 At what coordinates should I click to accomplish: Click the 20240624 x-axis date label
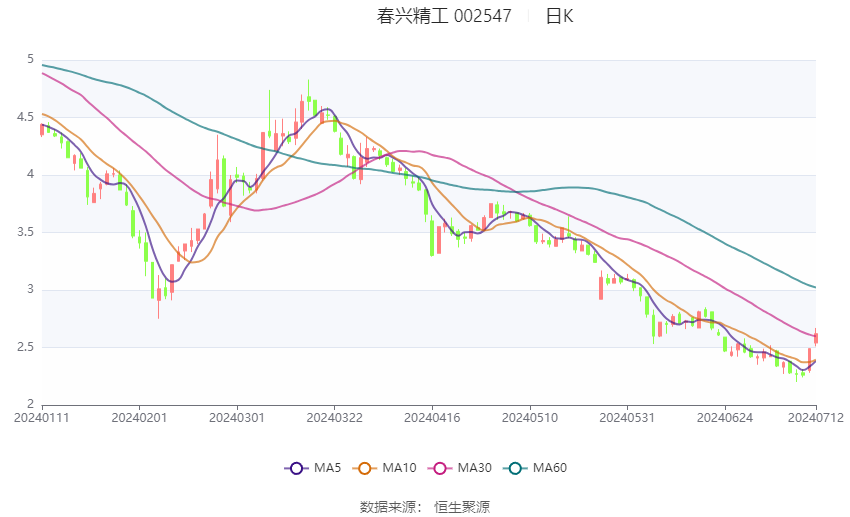(725, 418)
